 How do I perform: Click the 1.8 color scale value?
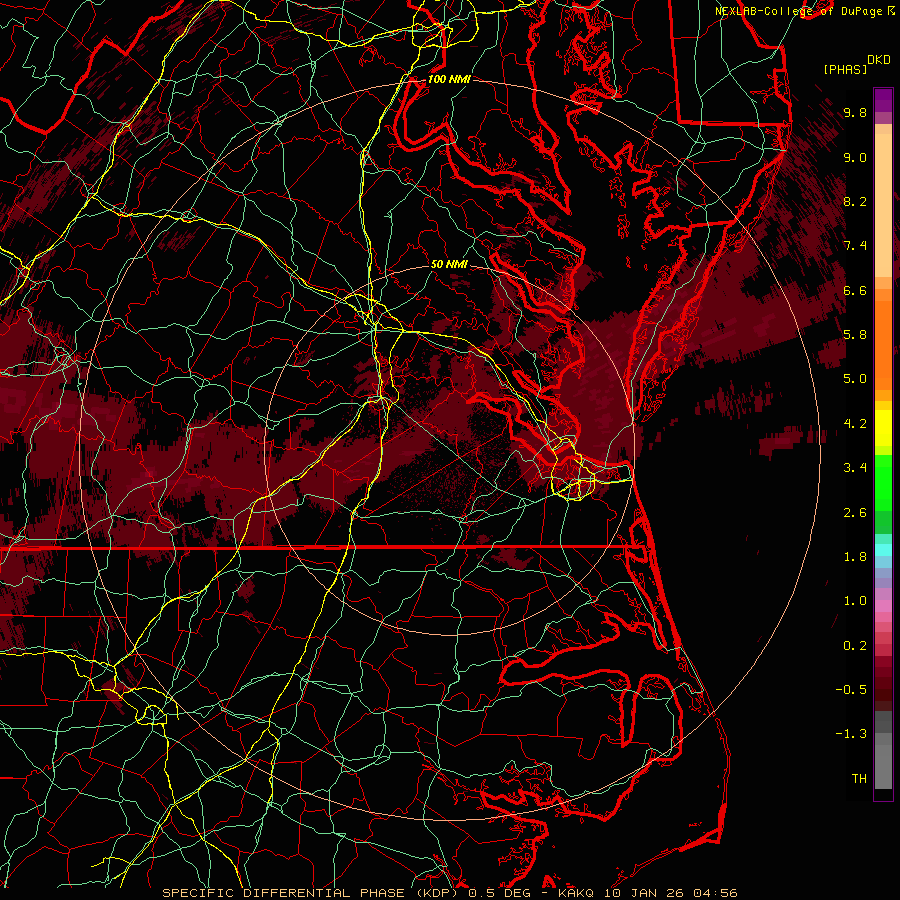coord(855,557)
